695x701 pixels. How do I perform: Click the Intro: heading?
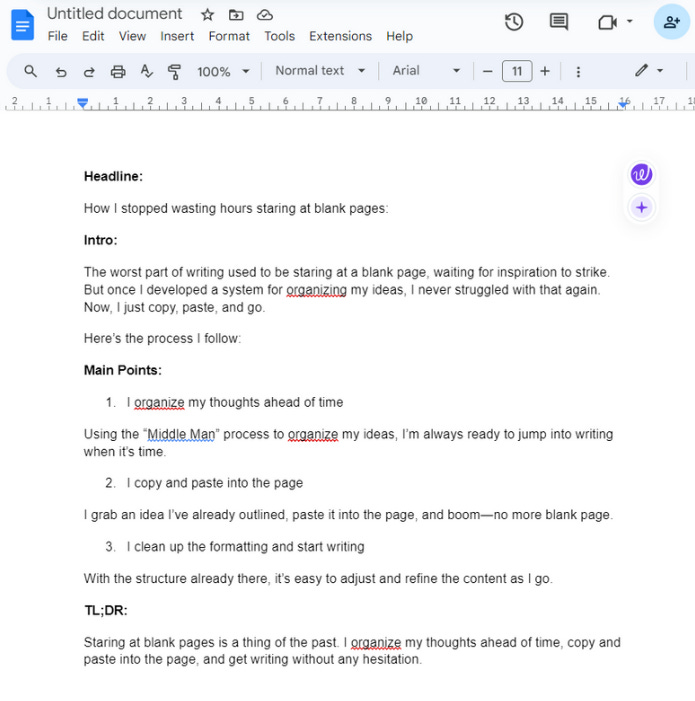point(101,241)
